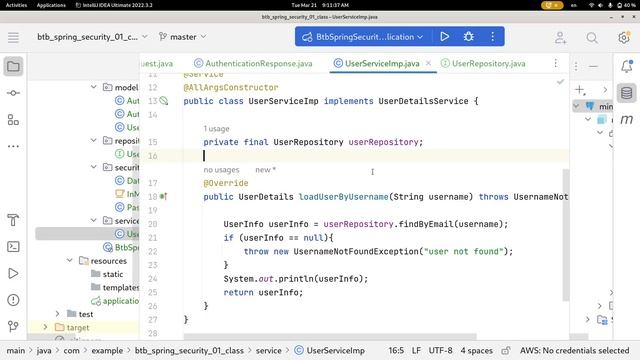Debug the application with bug icon
Viewport: 640px width, 360px height.
469,37
